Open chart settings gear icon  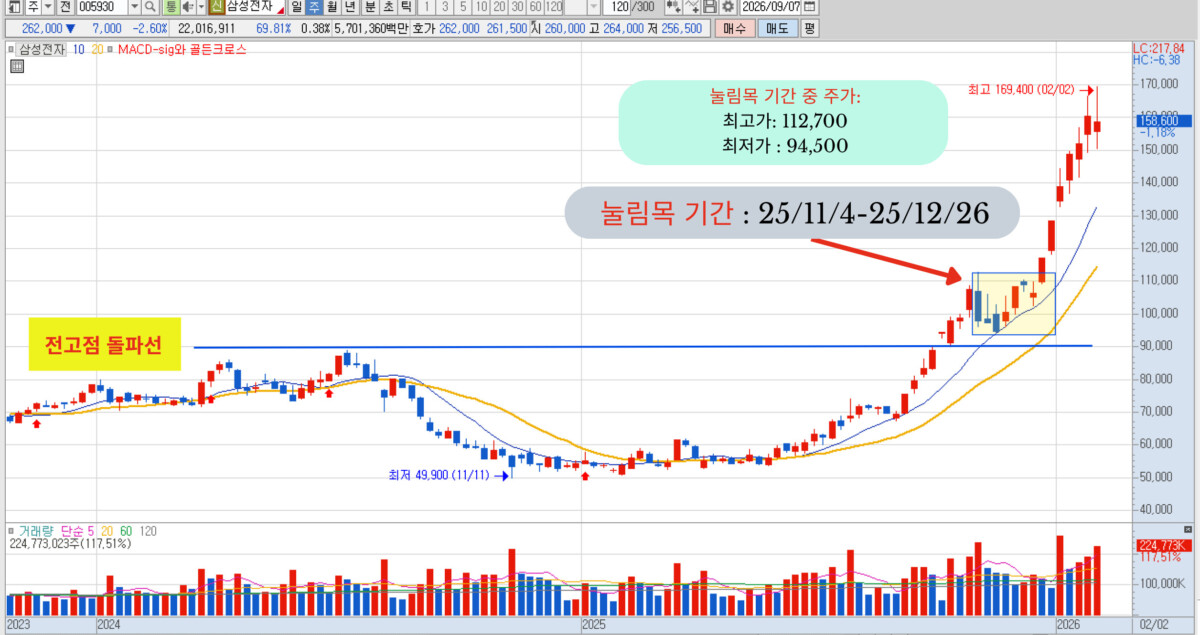[728, 7]
